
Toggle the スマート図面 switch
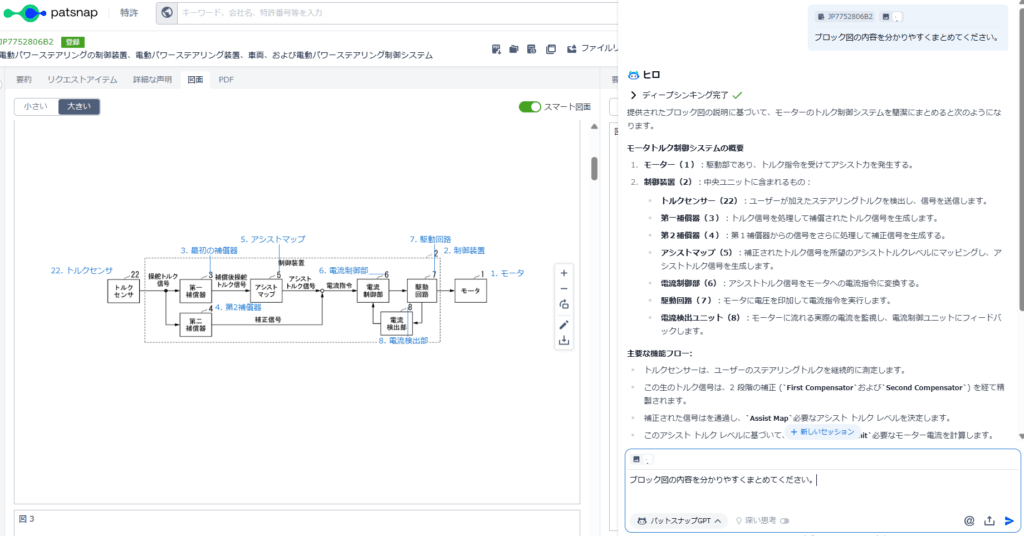click(x=530, y=107)
